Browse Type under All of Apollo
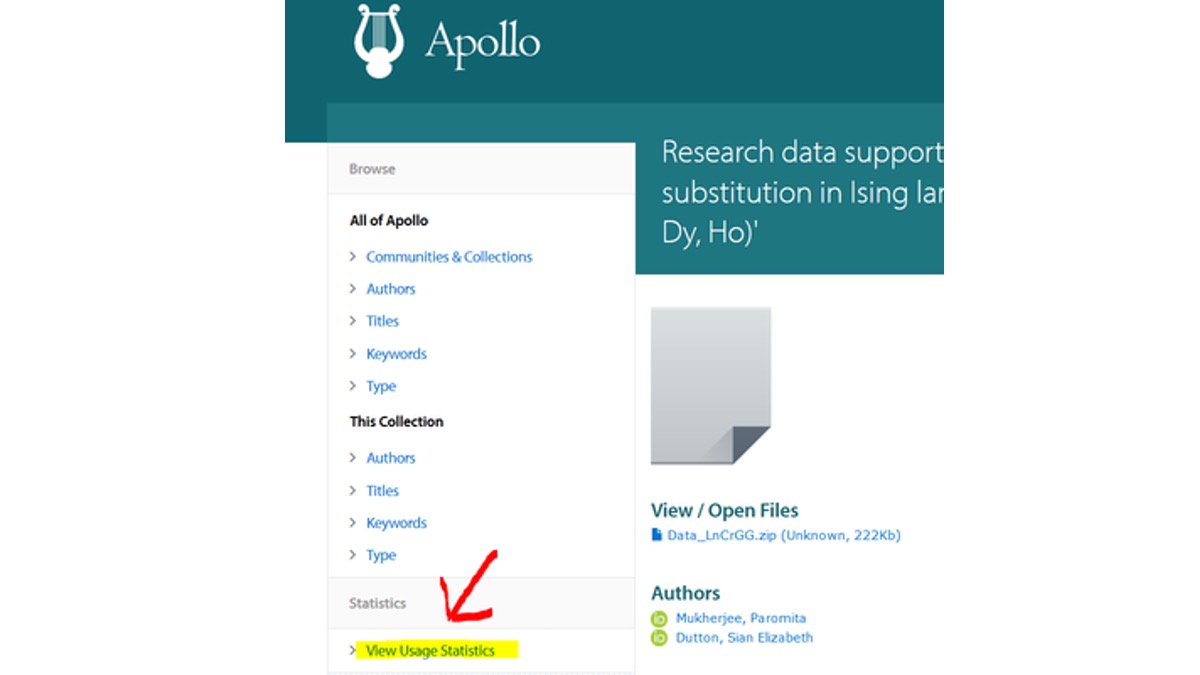Screen dimensions: 1200x675 pyautogui.click(x=381, y=386)
